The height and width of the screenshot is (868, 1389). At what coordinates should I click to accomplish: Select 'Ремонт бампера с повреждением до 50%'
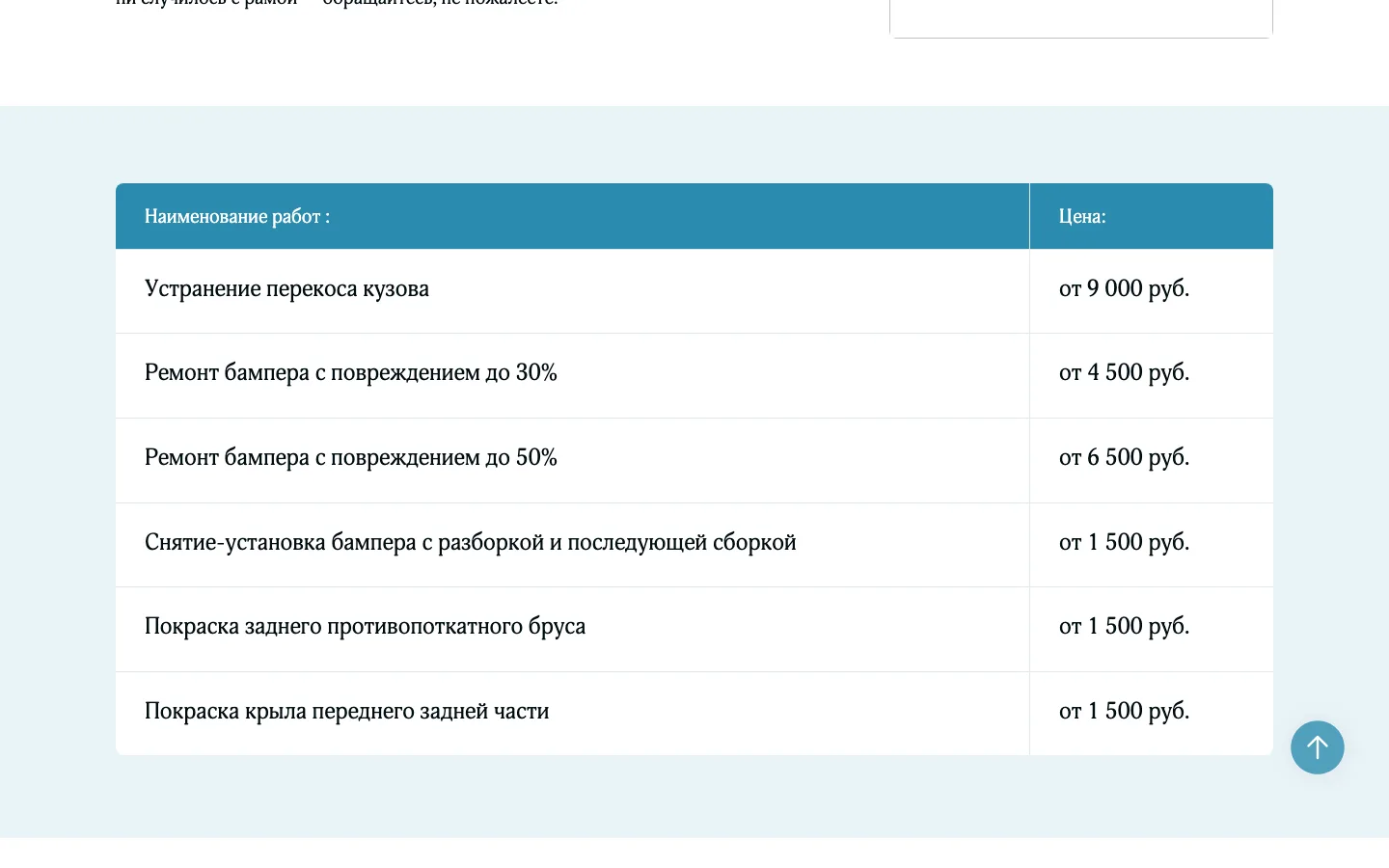point(351,458)
